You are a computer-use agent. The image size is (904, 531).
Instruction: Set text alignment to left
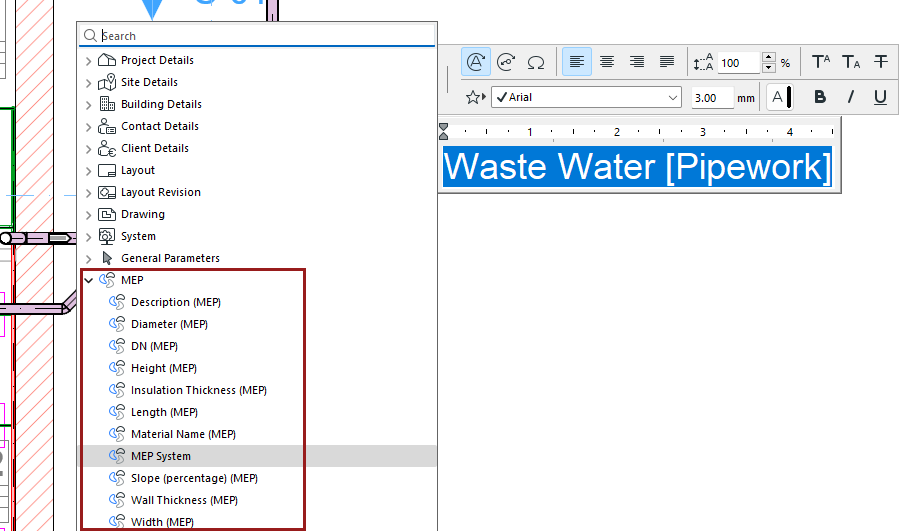(577, 62)
